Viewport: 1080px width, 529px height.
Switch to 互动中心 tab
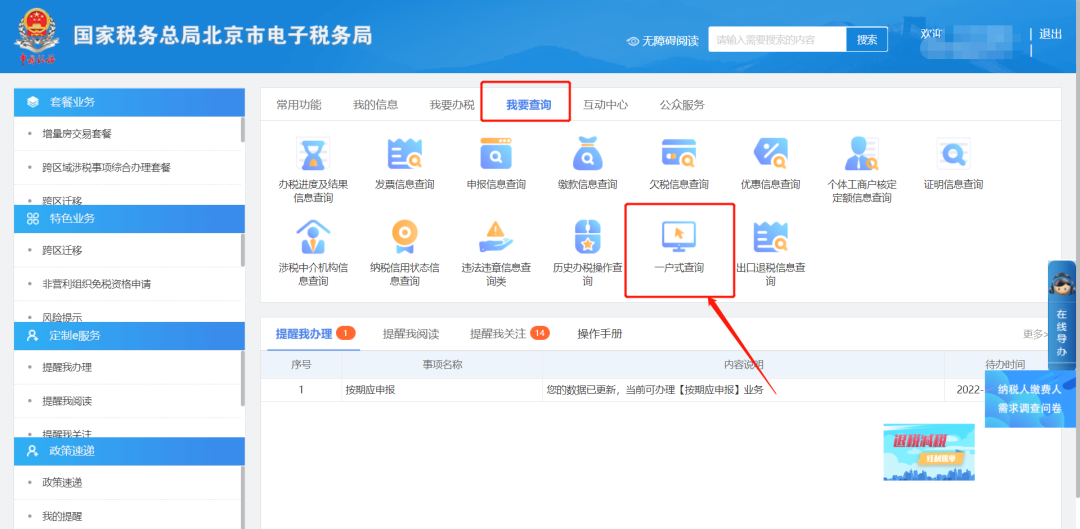coord(605,105)
